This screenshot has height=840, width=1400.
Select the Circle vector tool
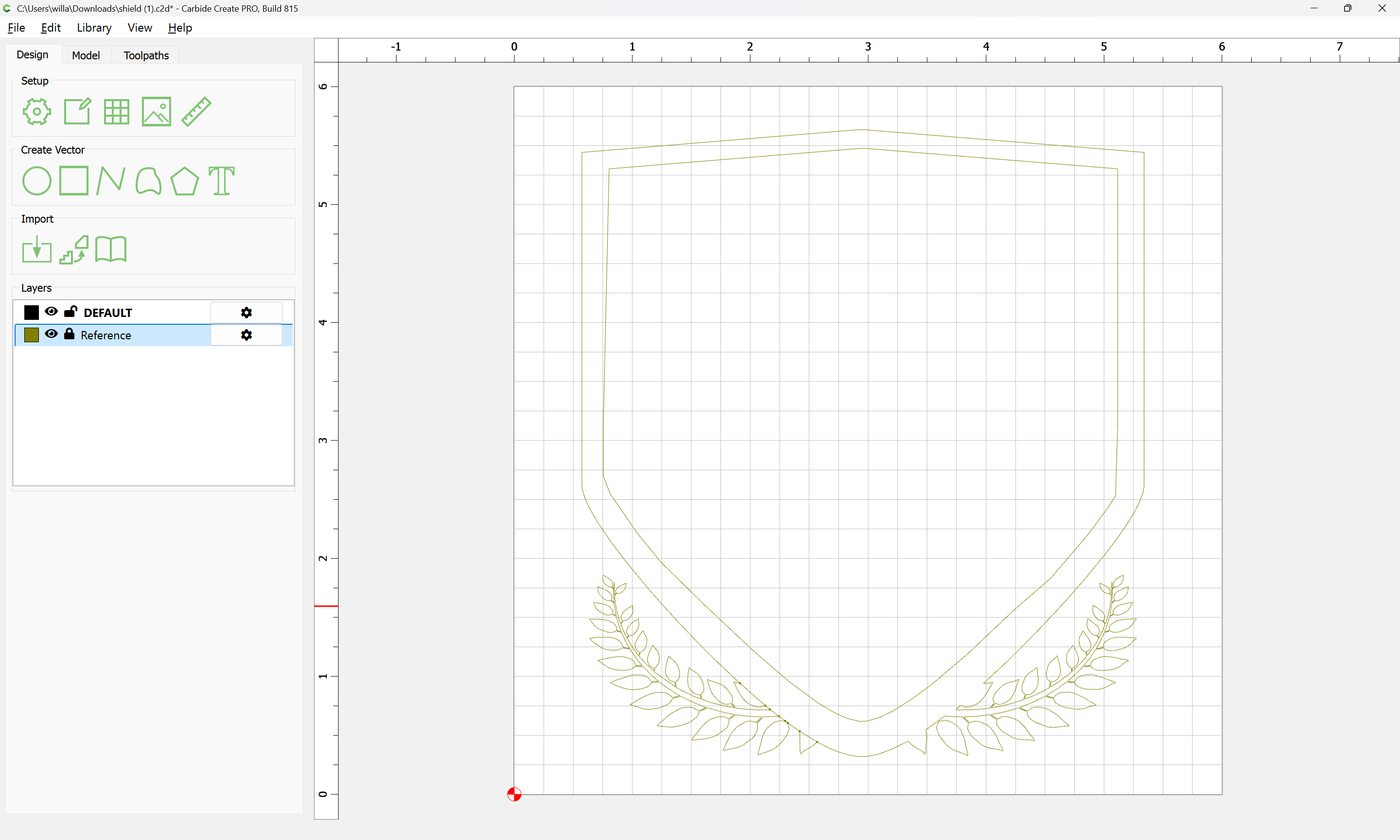37,180
